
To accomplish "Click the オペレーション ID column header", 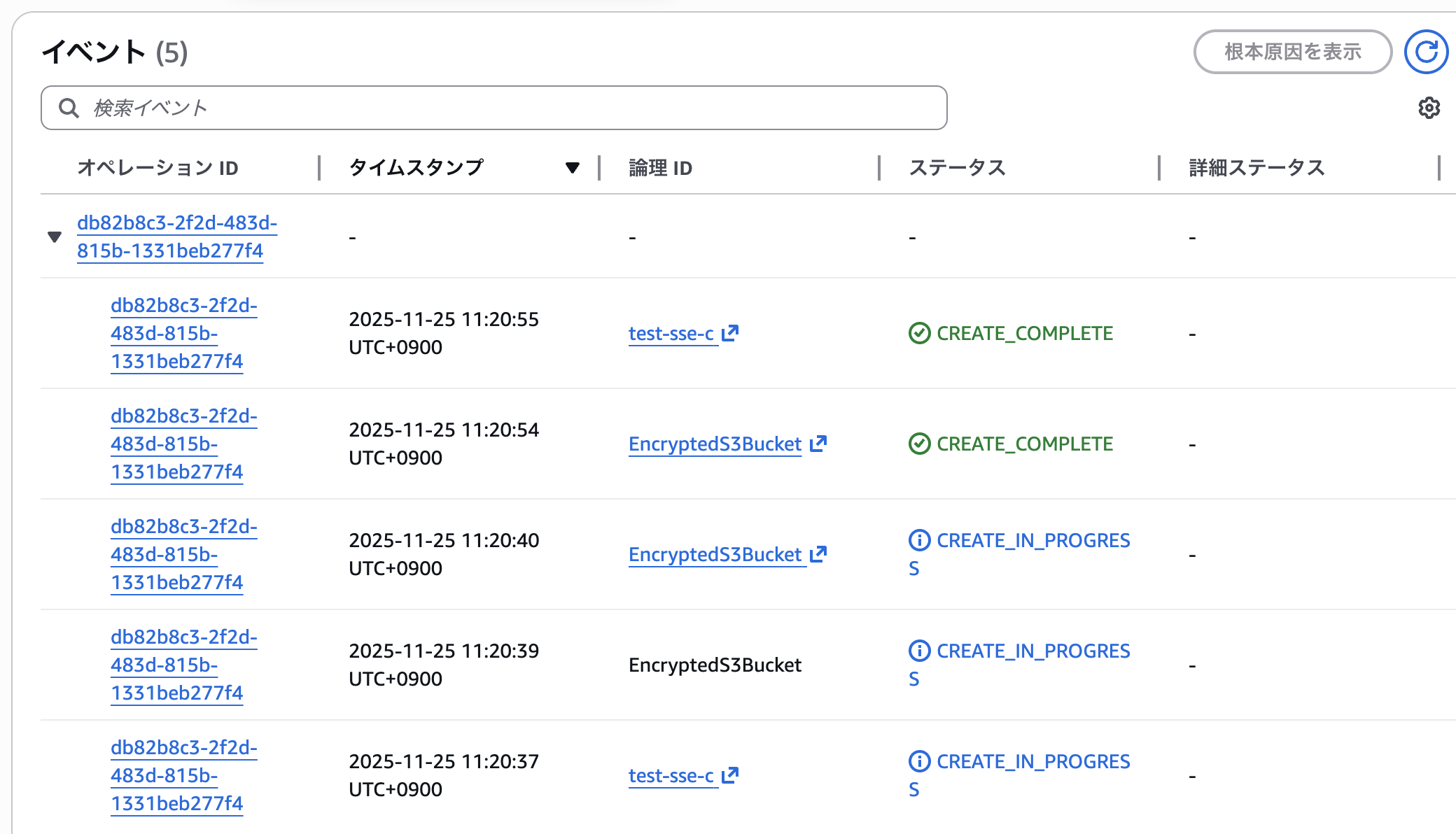I will (x=158, y=168).
